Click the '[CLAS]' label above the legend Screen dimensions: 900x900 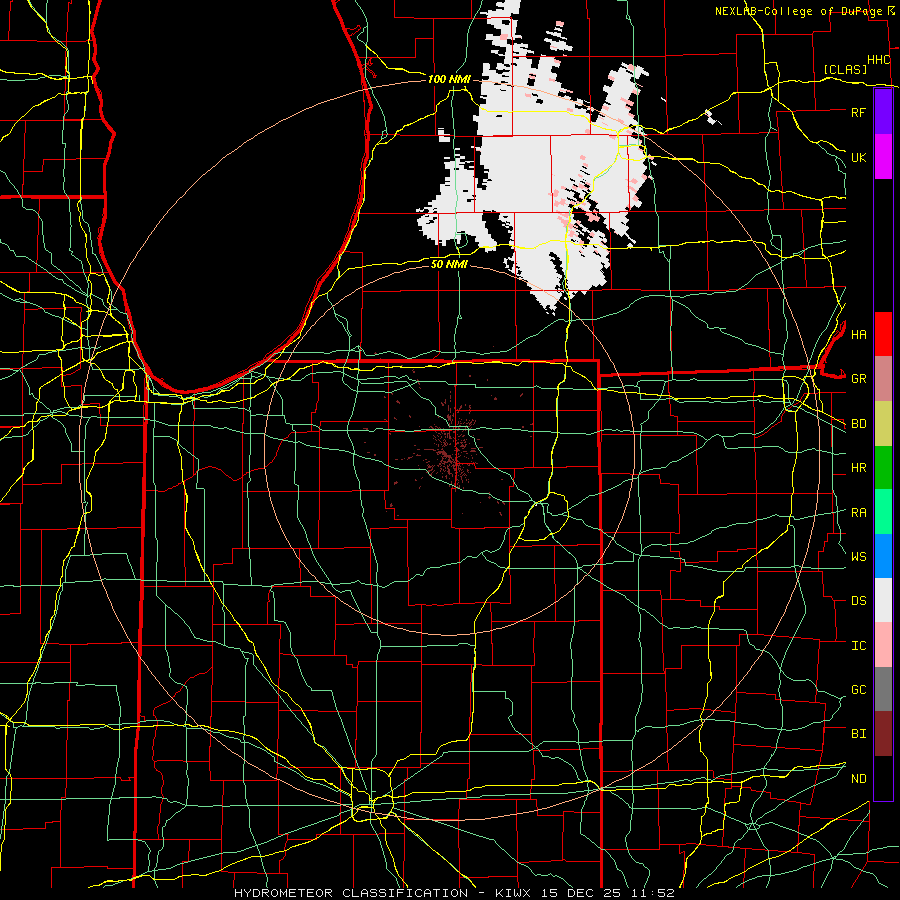tap(845, 69)
